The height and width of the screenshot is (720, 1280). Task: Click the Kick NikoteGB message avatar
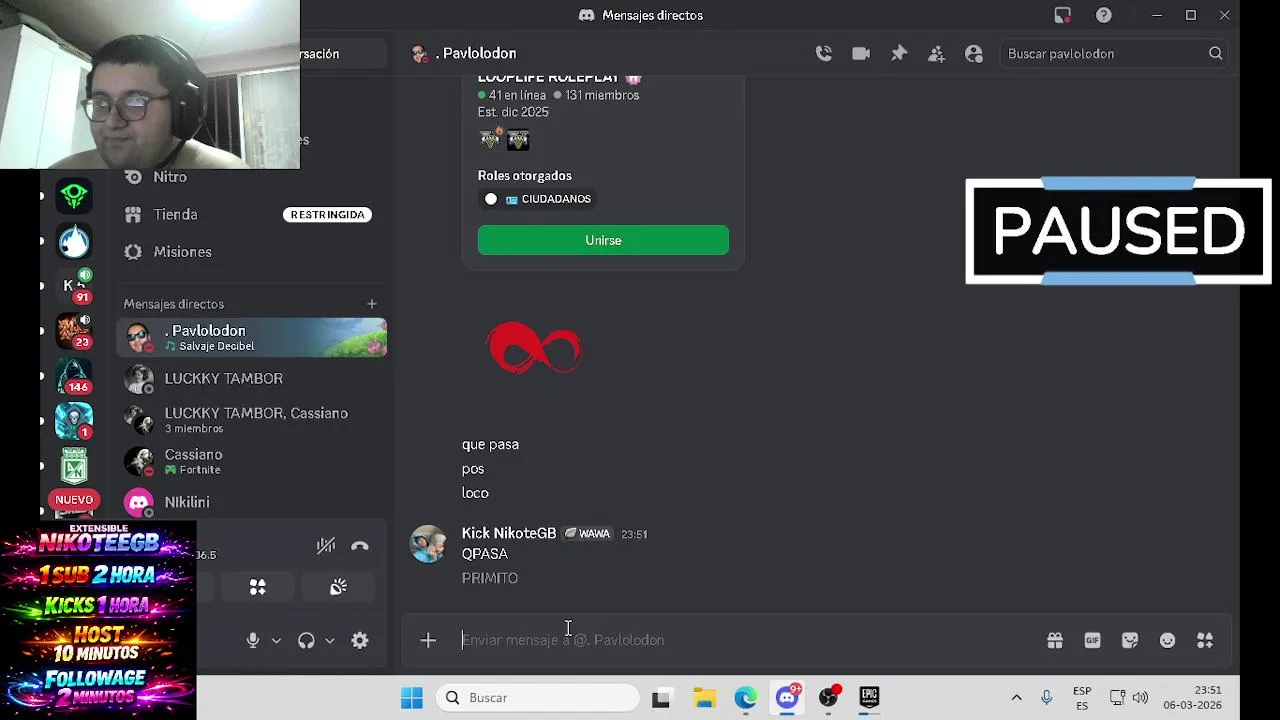click(428, 544)
